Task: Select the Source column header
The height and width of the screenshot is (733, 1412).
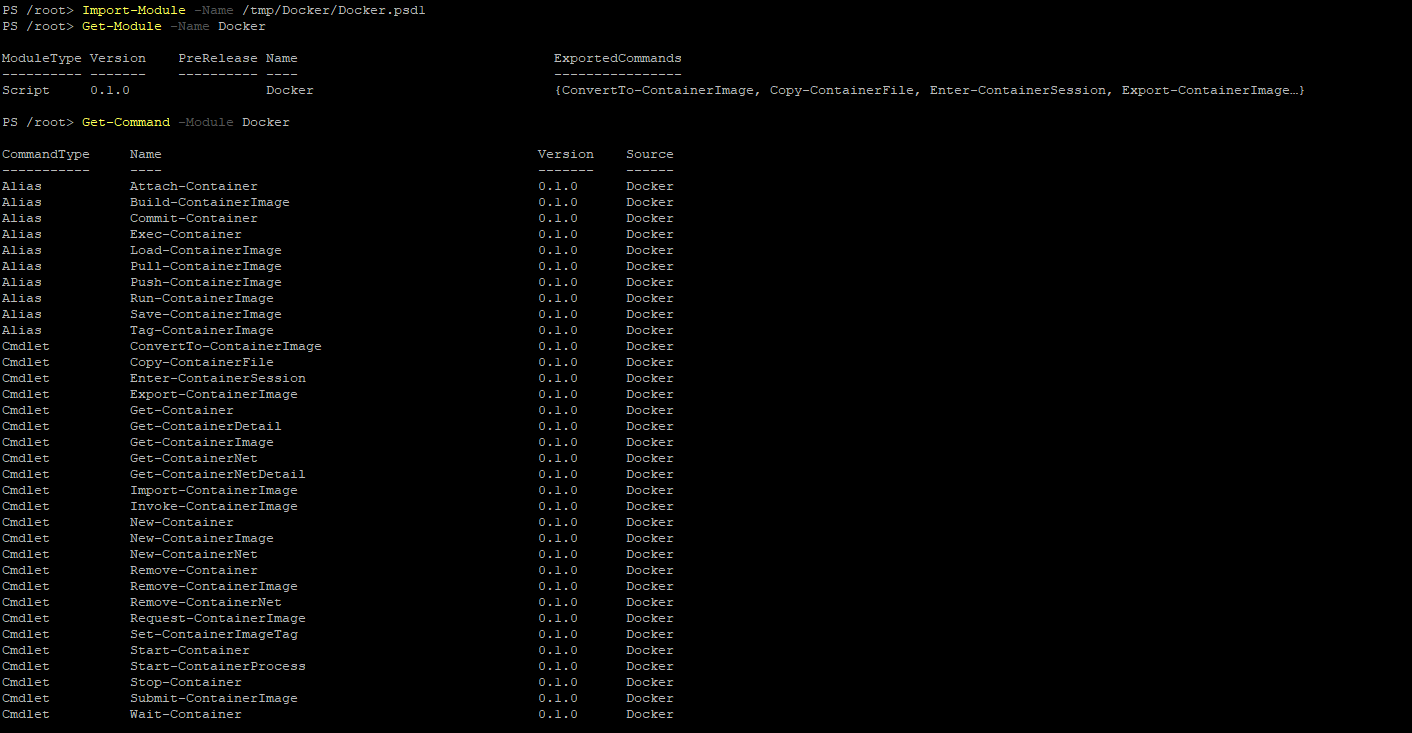Action: 649,153
